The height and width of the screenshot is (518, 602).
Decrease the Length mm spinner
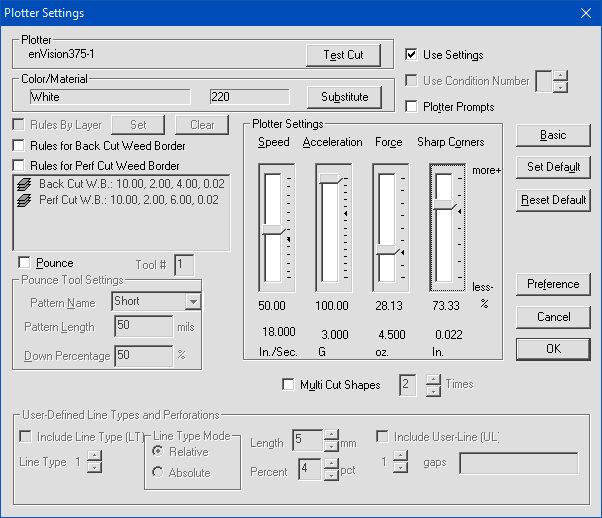point(331,446)
